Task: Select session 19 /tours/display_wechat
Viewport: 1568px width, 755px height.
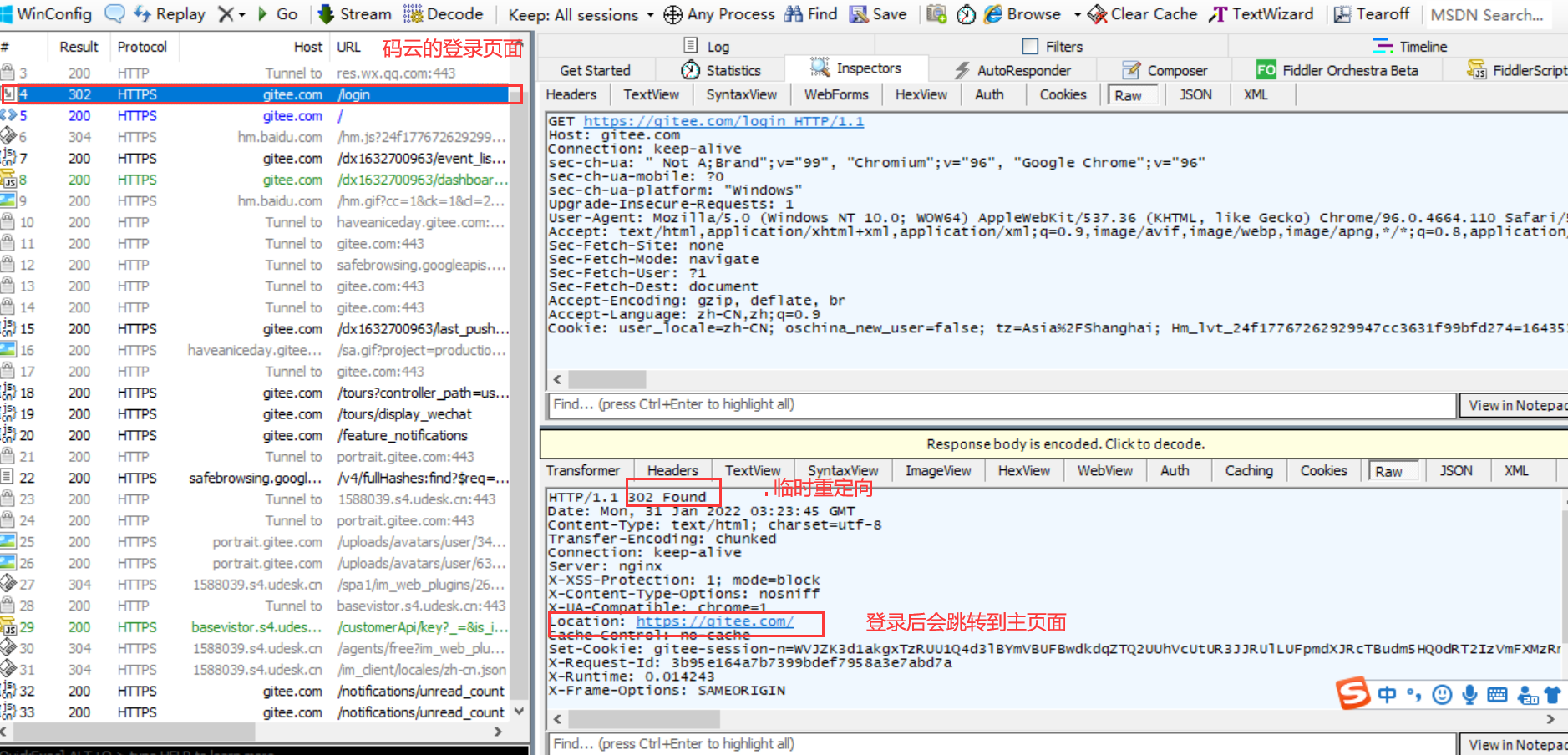Action: point(255,414)
